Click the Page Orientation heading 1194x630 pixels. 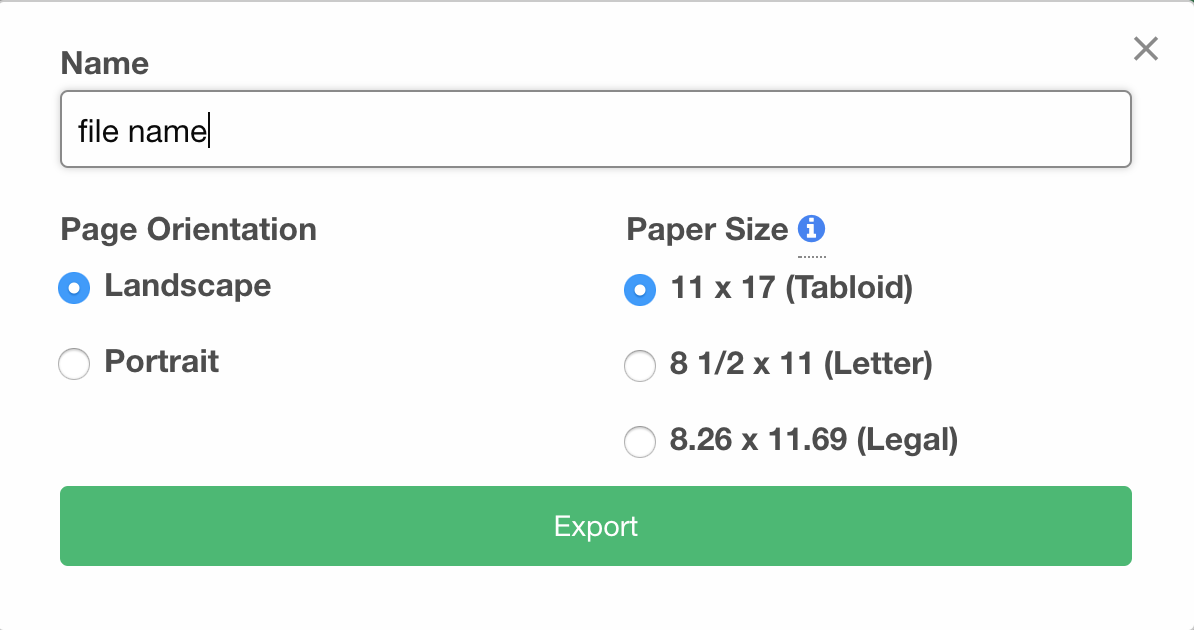pos(188,229)
